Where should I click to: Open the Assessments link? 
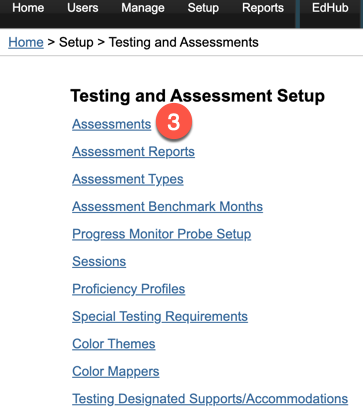pos(112,124)
